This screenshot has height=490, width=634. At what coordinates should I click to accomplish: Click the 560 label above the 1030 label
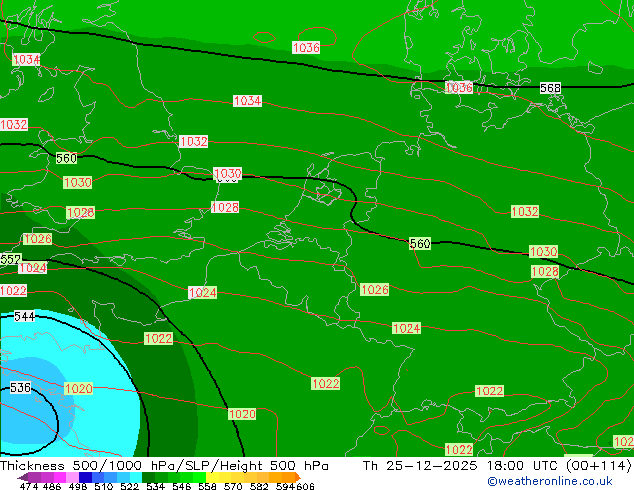tap(66, 158)
